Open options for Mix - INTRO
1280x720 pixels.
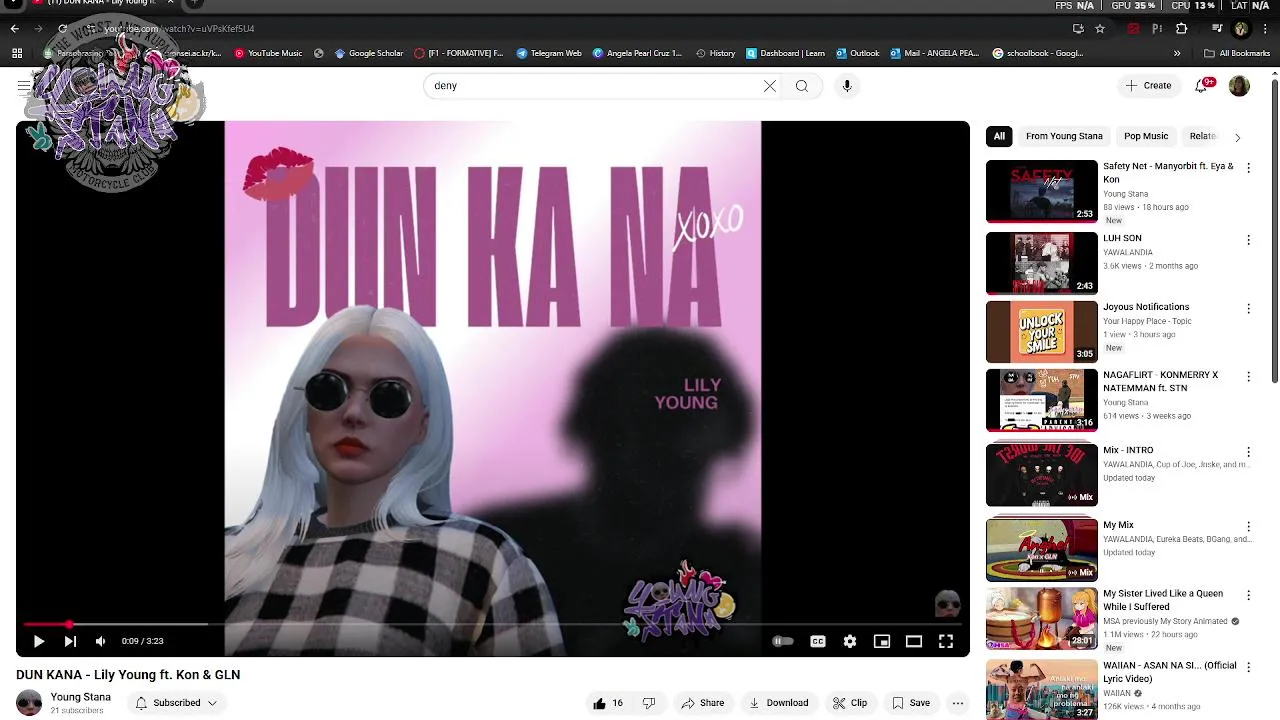pos(1248,452)
